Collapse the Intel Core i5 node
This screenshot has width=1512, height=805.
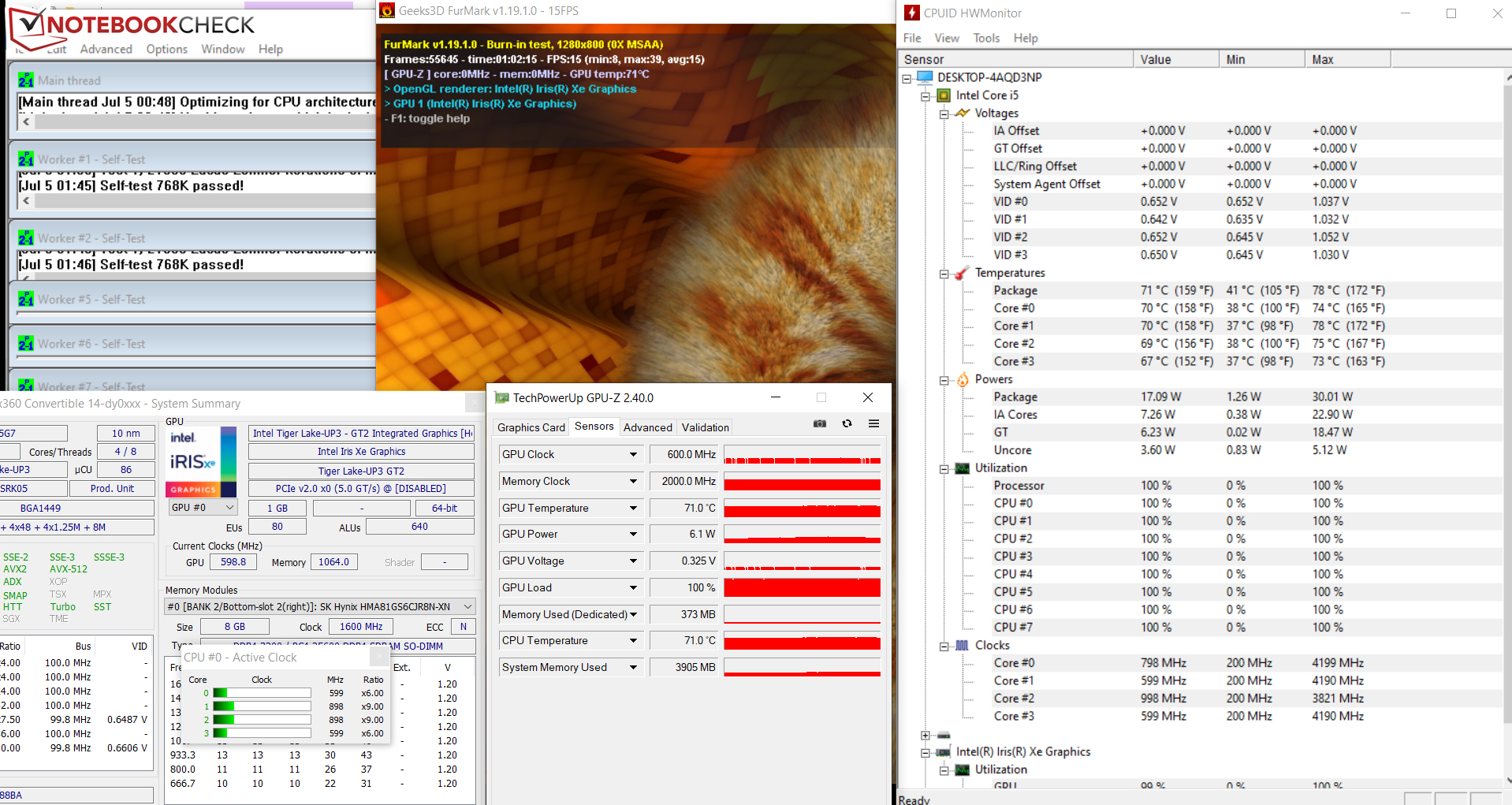925,96
